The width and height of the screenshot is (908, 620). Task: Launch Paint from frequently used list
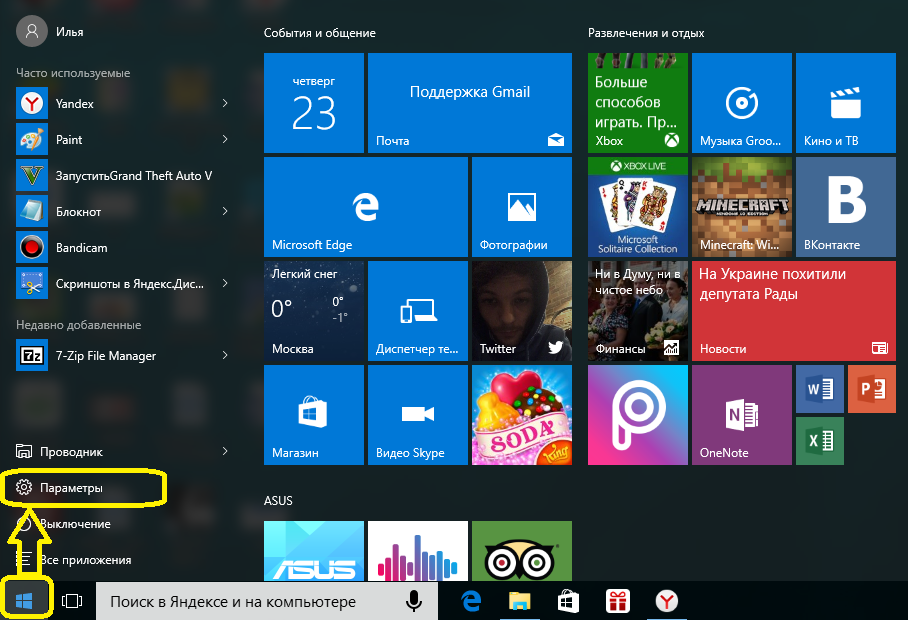point(122,140)
